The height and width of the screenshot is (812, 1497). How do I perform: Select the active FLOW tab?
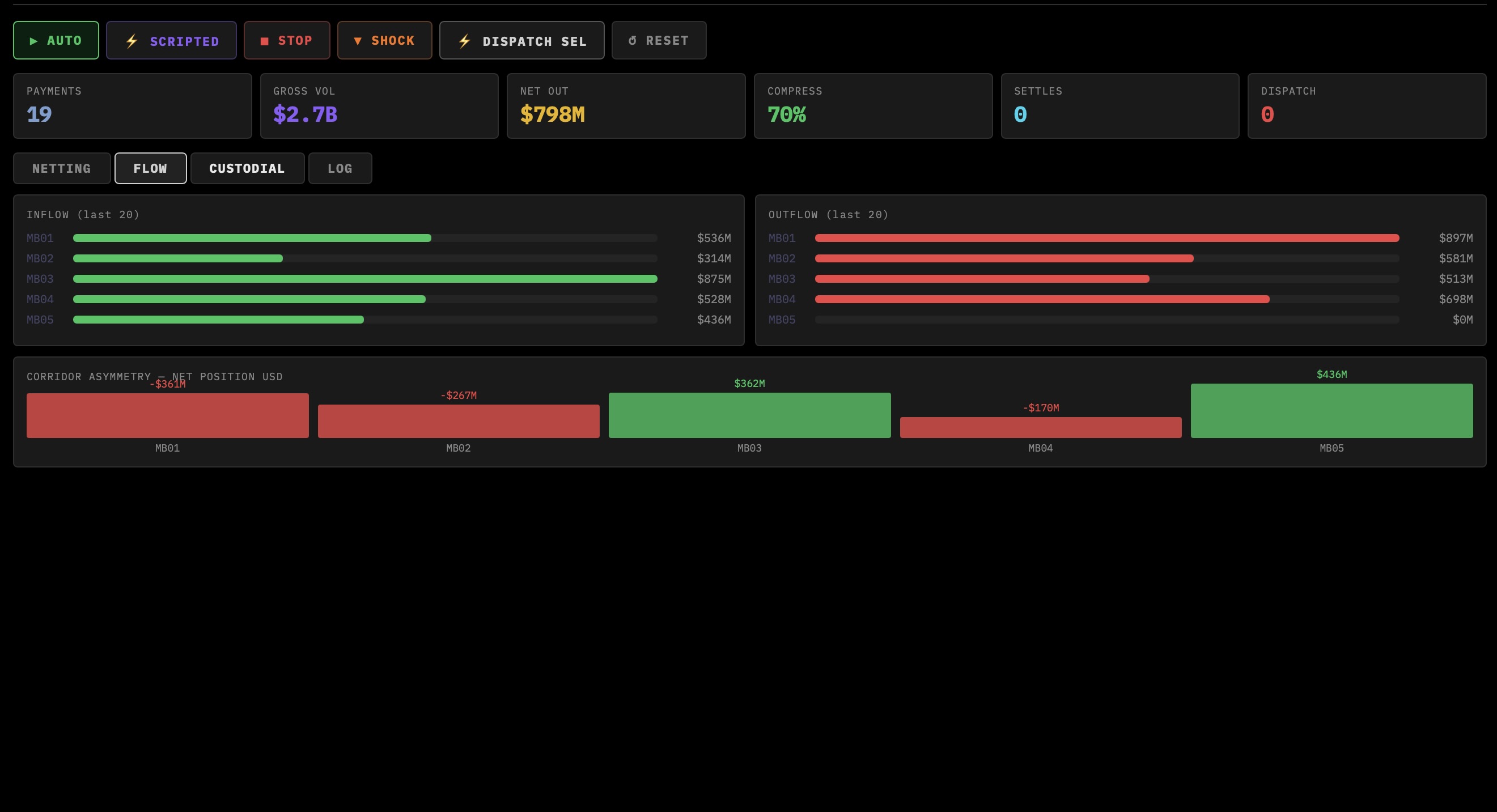[x=150, y=168]
